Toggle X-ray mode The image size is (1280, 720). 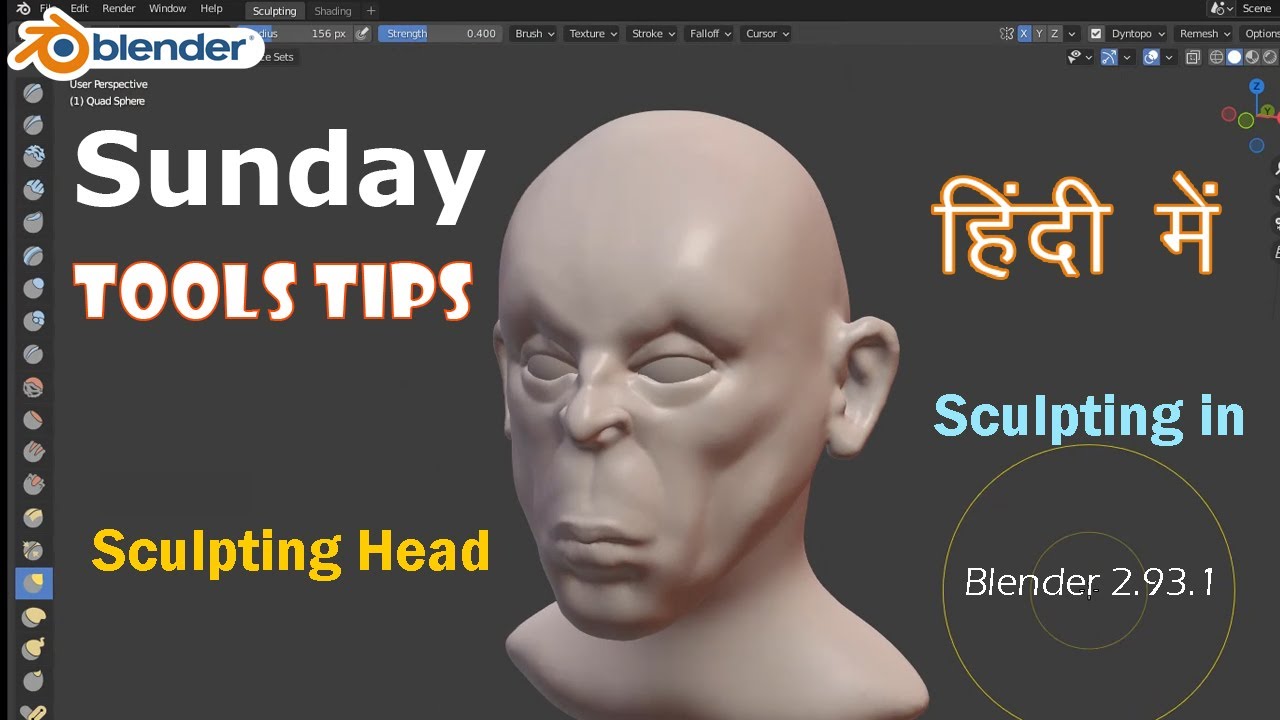[1193, 58]
